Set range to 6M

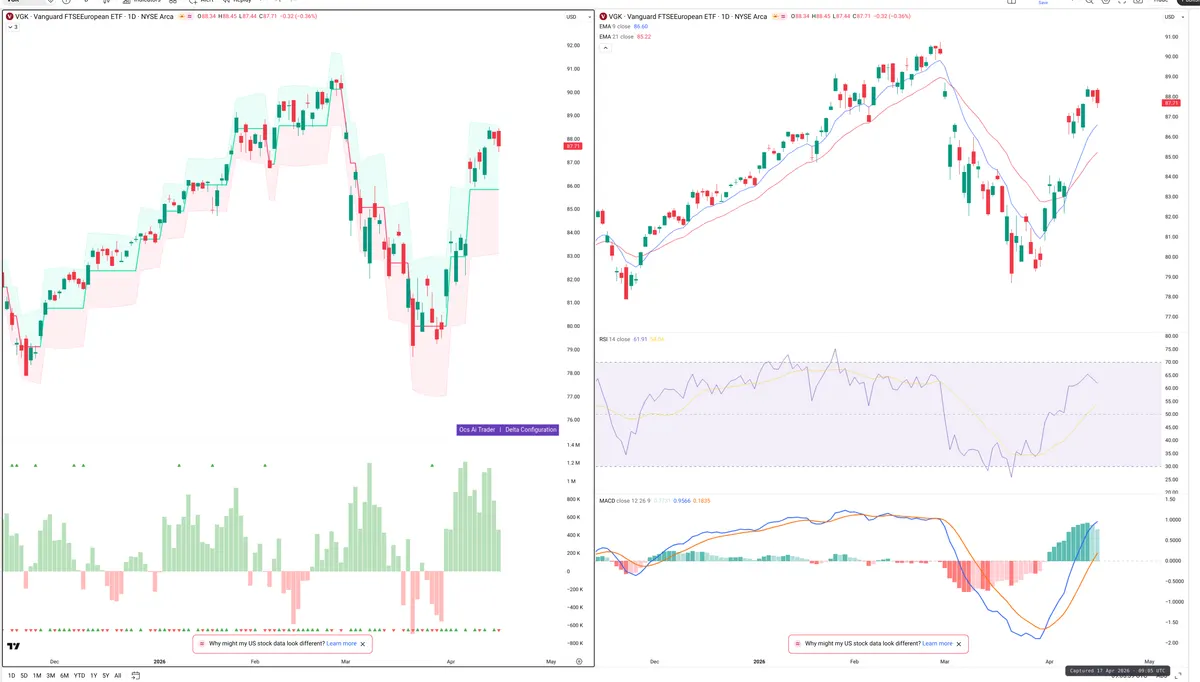64,676
